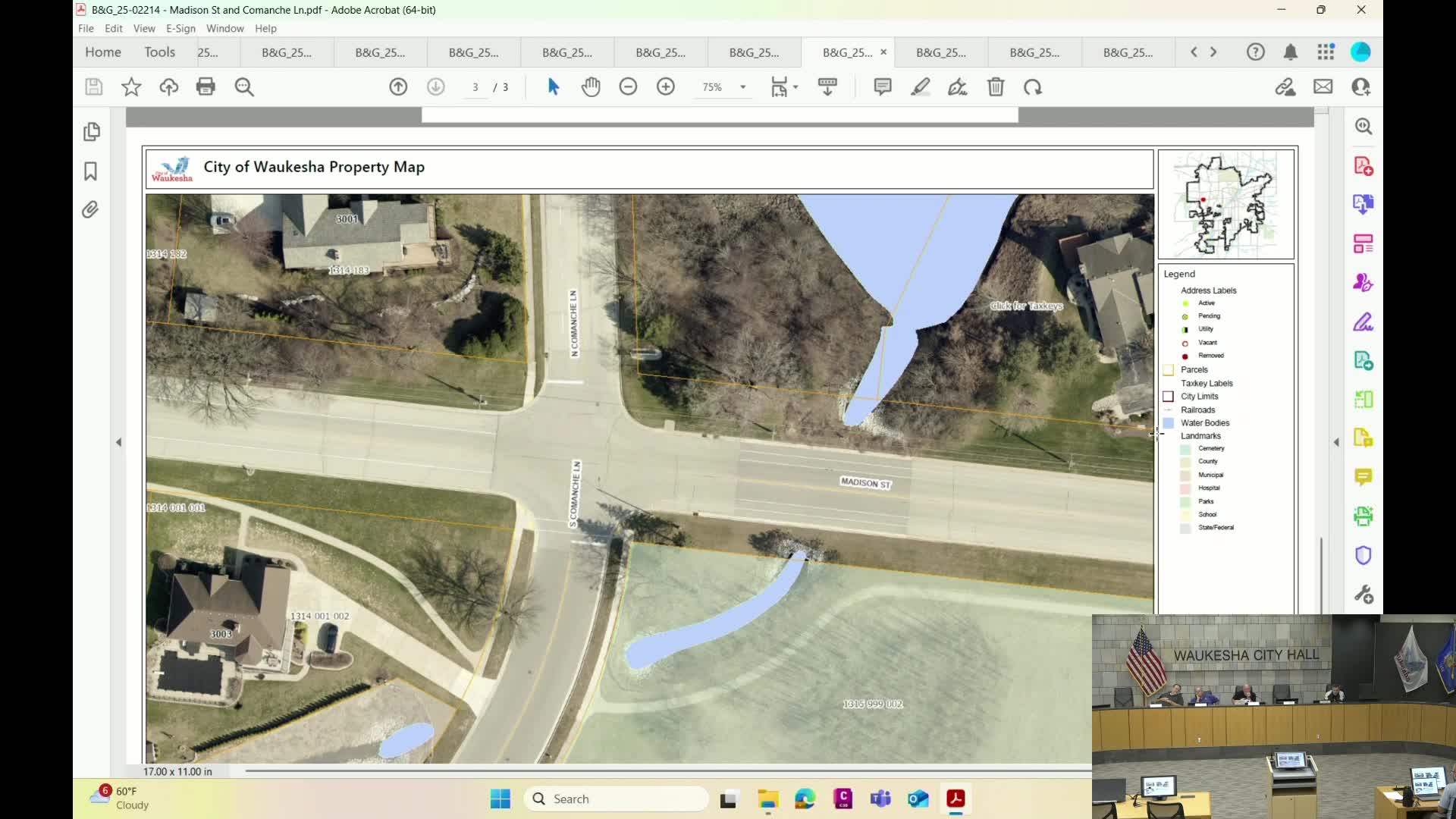
Task: Open Microsoft Teams from taskbar
Action: click(880, 799)
